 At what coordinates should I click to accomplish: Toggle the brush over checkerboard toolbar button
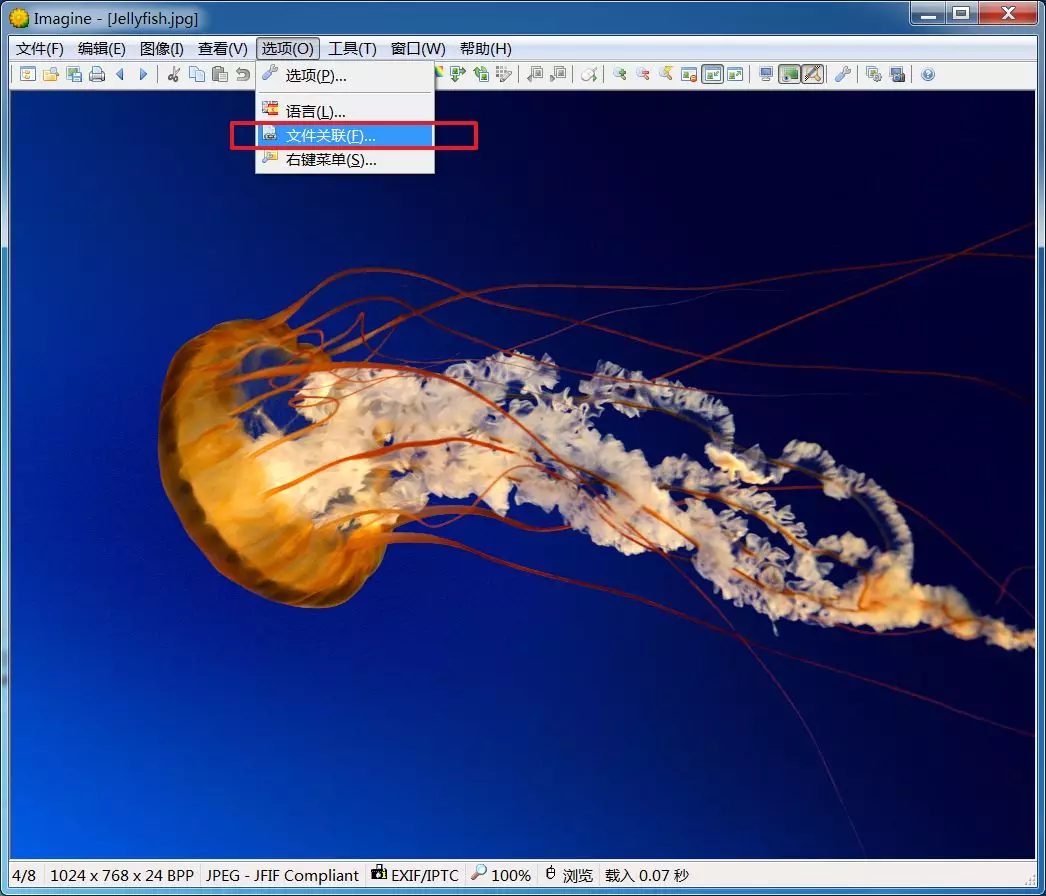(813, 74)
